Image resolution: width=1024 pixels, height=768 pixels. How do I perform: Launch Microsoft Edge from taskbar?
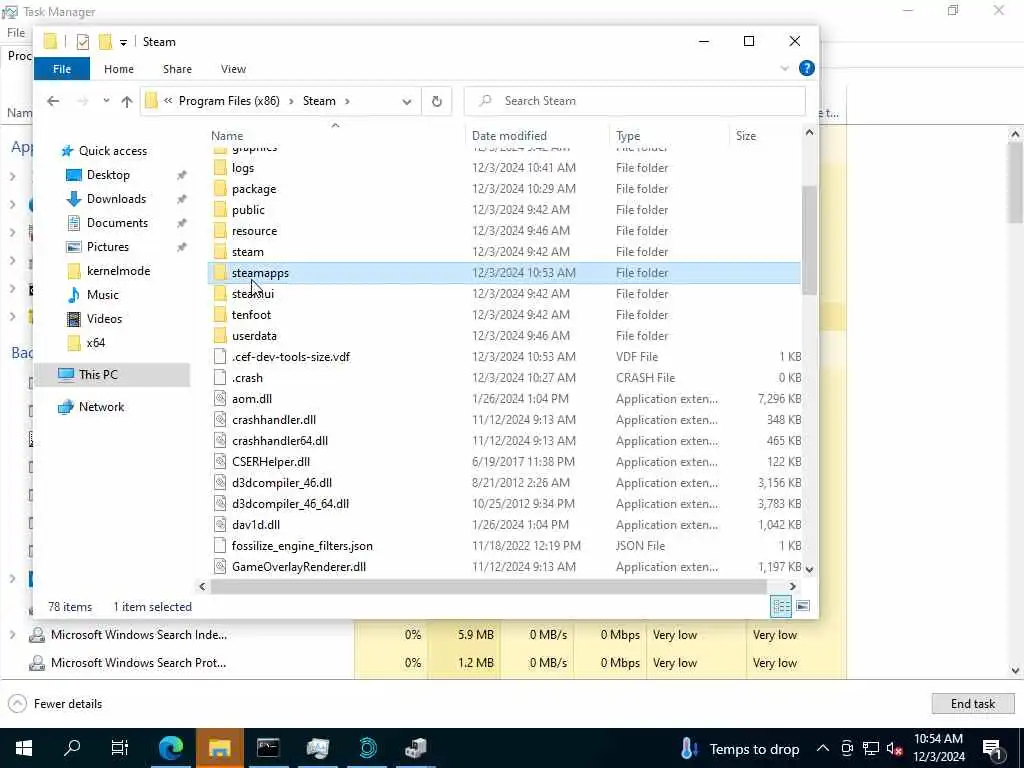point(170,748)
